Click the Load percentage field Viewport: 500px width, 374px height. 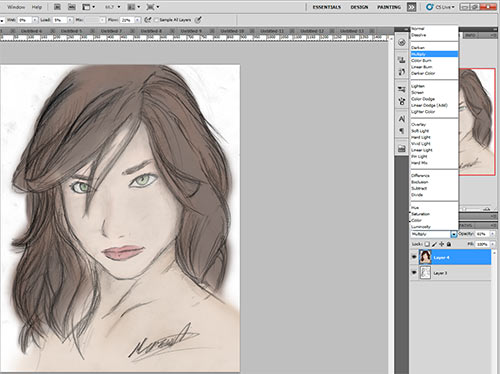(60, 20)
